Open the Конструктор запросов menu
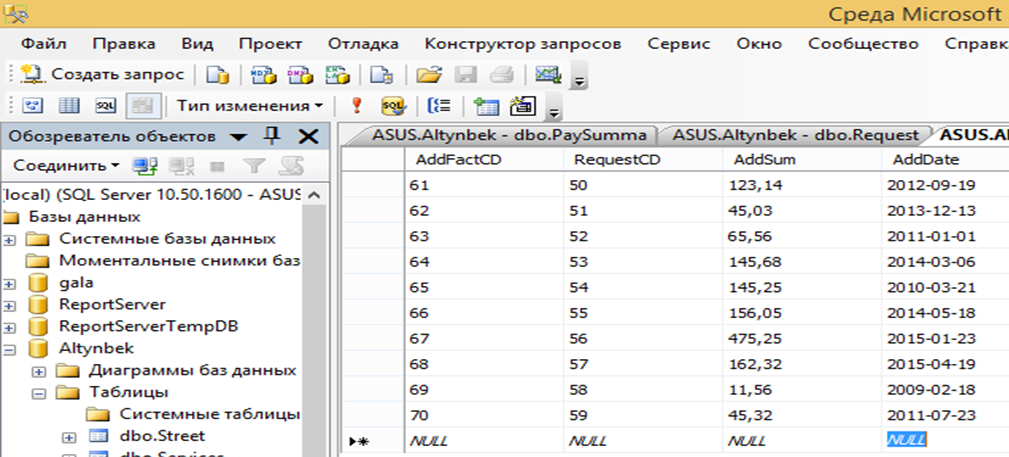Image resolution: width=1009 pixels, height=457 pixels. coord(523,44)
